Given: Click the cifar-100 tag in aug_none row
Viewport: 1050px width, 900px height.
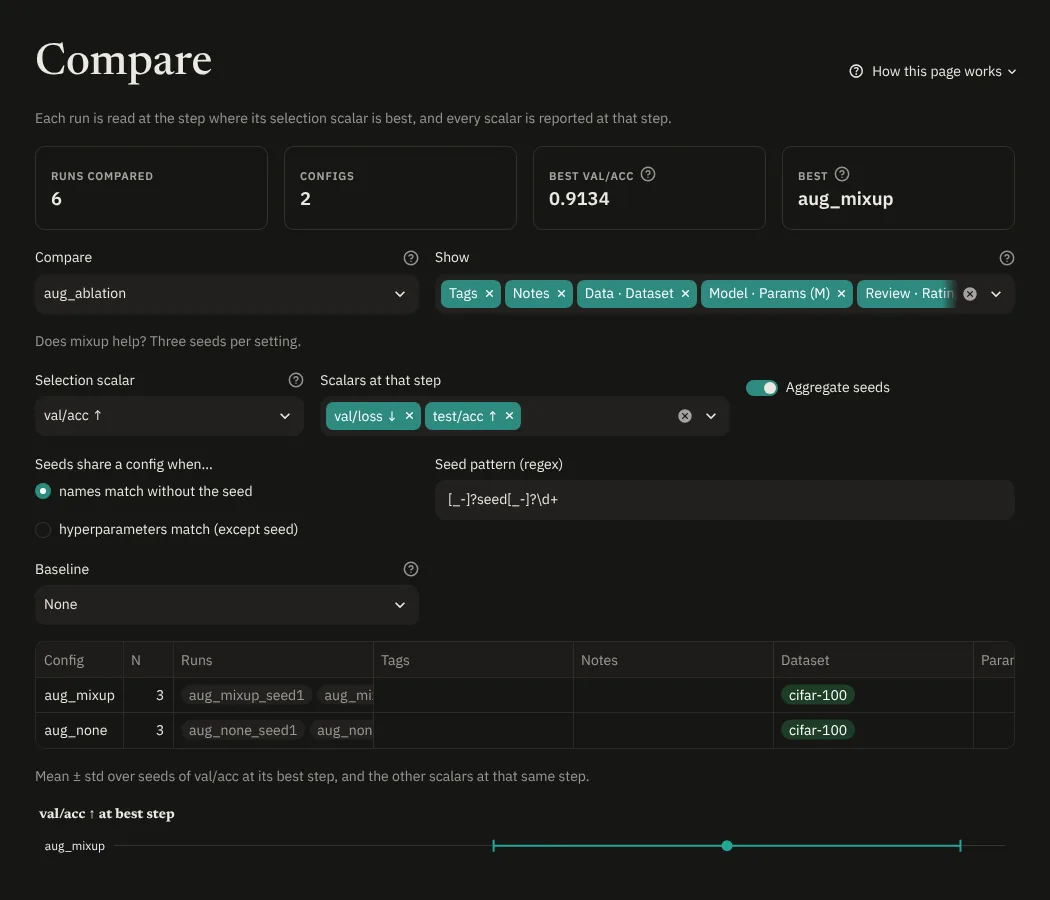Looking at the screenshot, I should pyautogui.click(x=818, y=730).
